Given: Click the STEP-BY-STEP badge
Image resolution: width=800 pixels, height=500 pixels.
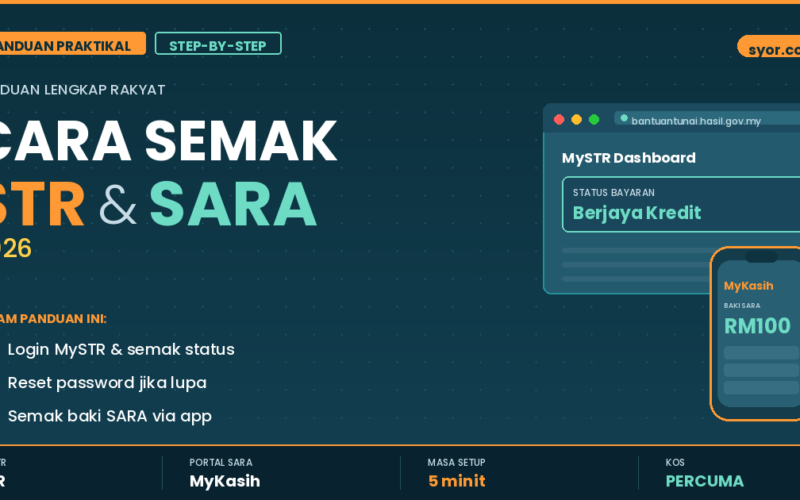Looking at the screenshot, I should [x=218, y=43].
